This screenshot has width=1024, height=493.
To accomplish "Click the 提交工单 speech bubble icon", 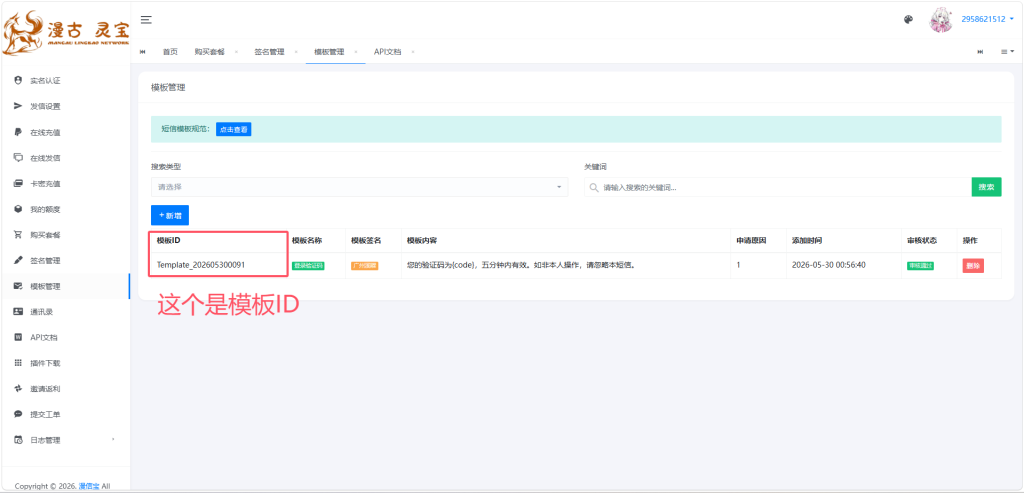I will 18,415.
